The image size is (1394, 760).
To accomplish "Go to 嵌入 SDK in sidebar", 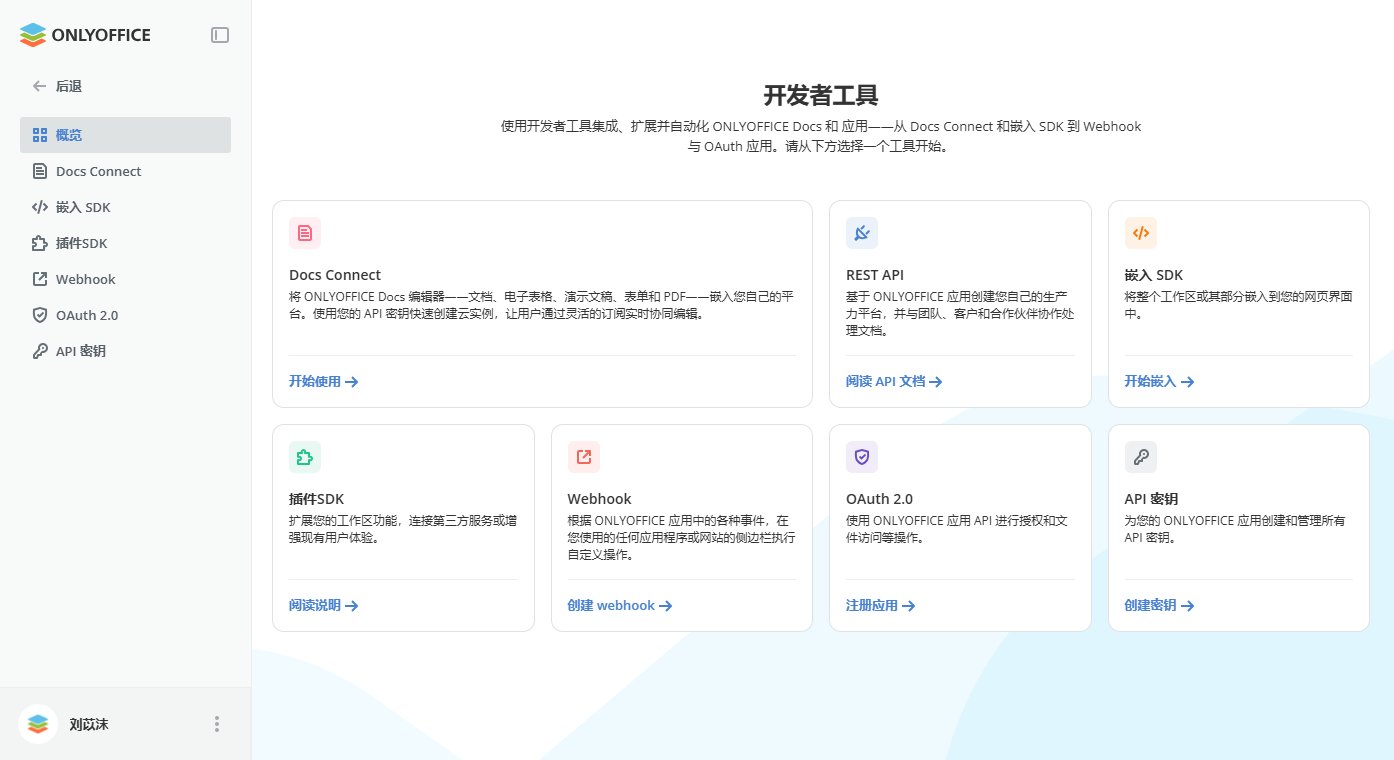I will 125,207.
